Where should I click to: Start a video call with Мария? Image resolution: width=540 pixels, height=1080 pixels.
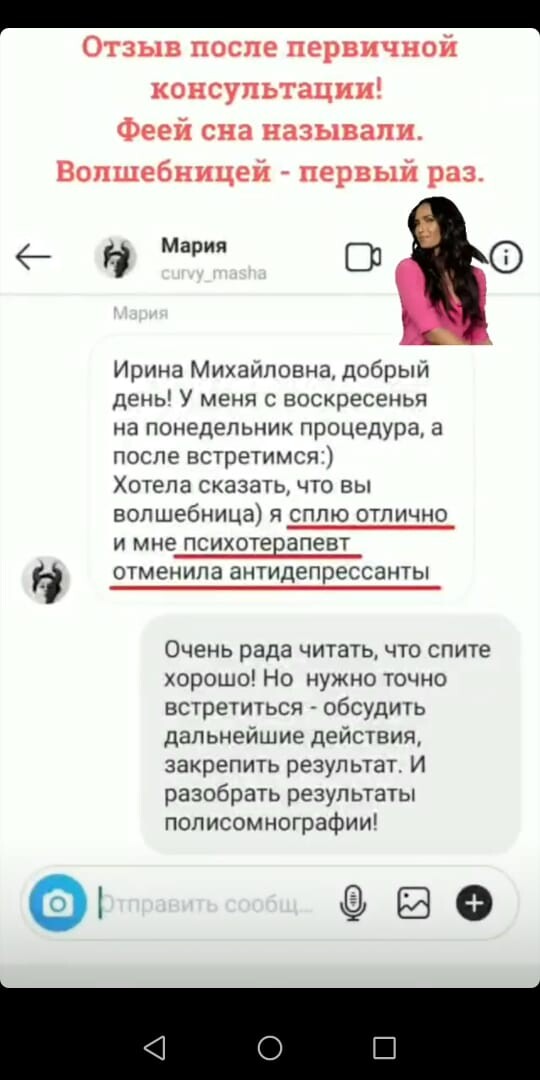click(363, 258)
